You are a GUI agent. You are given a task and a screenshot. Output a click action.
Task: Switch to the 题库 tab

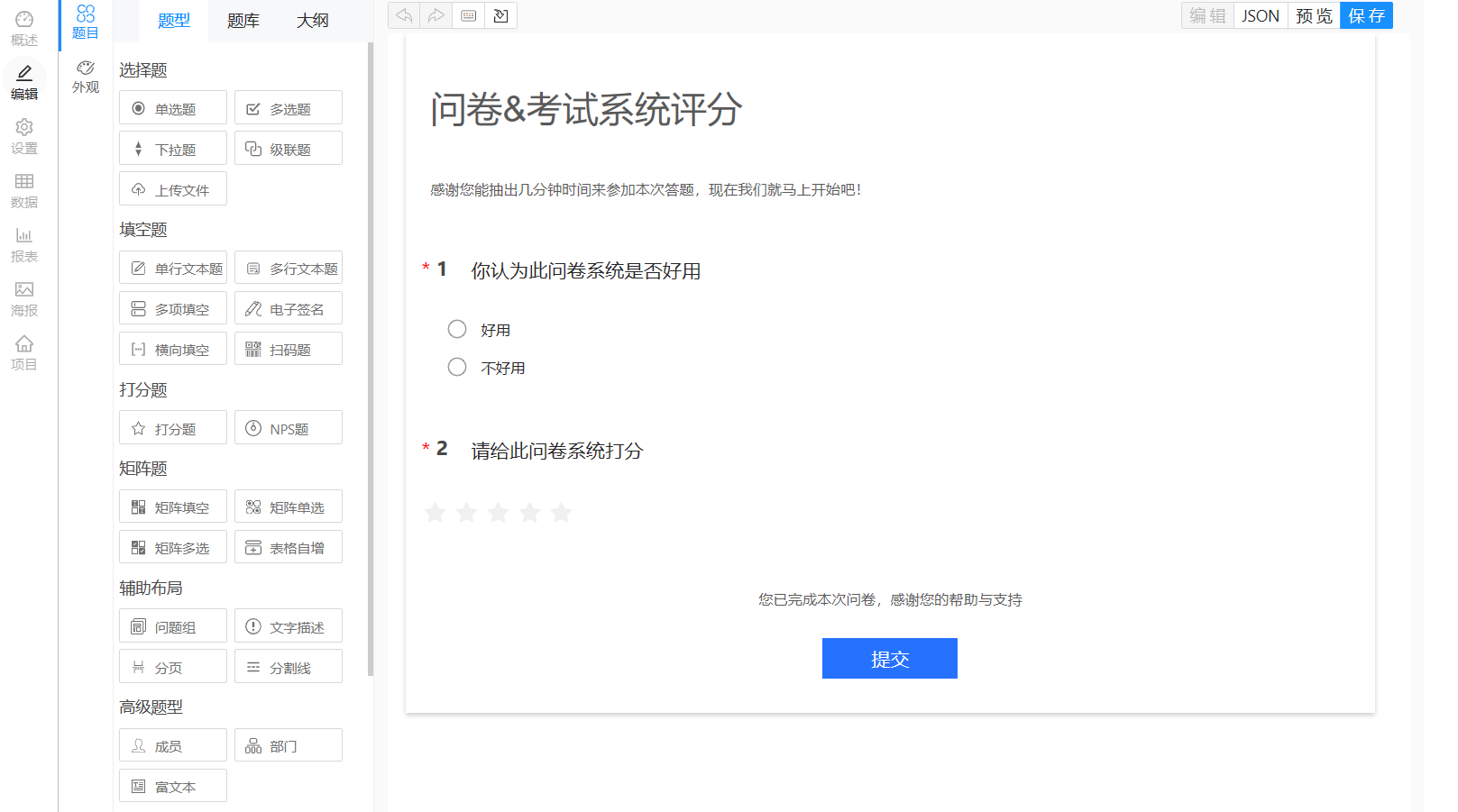pyautogui.click(x=243, y=21)
